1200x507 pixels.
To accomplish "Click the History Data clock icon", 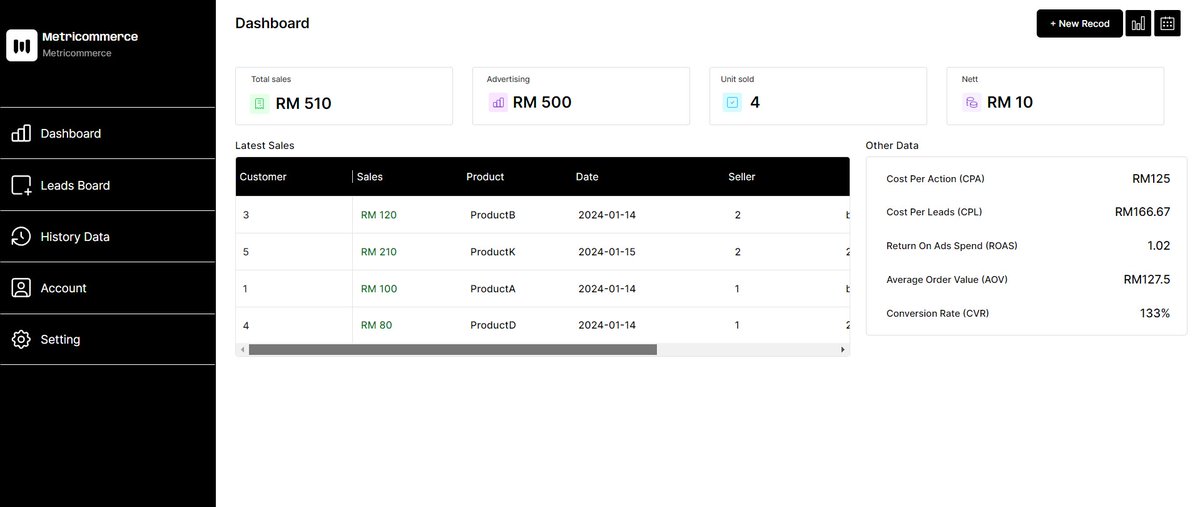I will 21,237.
